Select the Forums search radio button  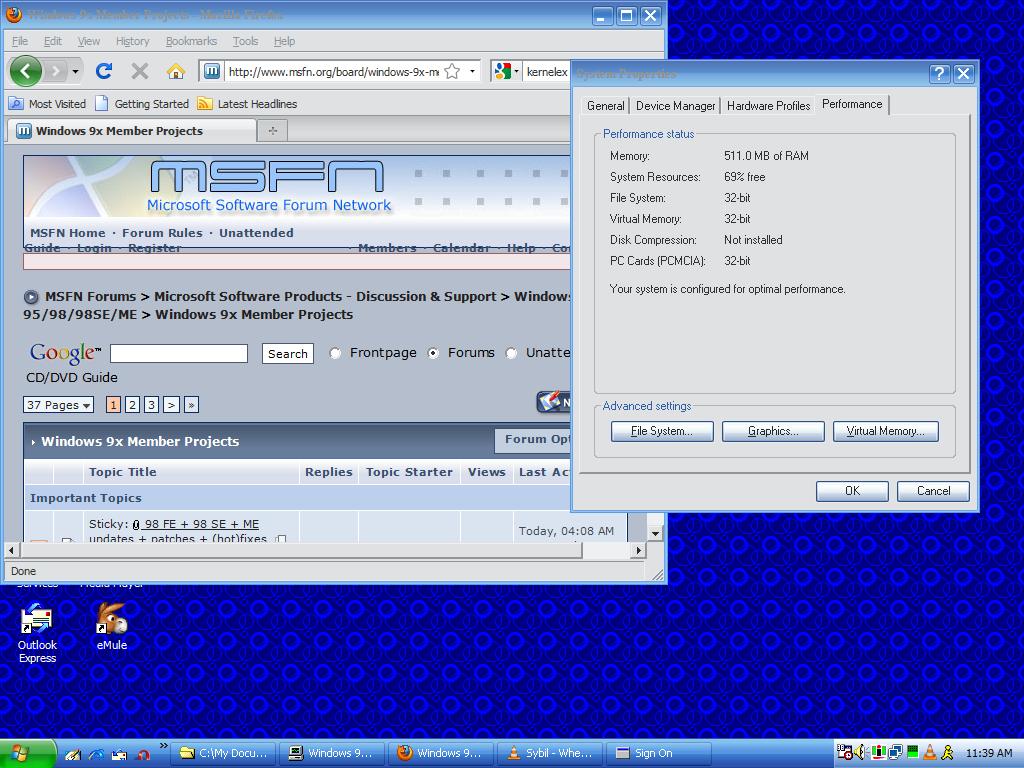pyautogui.click(x=433, y=353)
